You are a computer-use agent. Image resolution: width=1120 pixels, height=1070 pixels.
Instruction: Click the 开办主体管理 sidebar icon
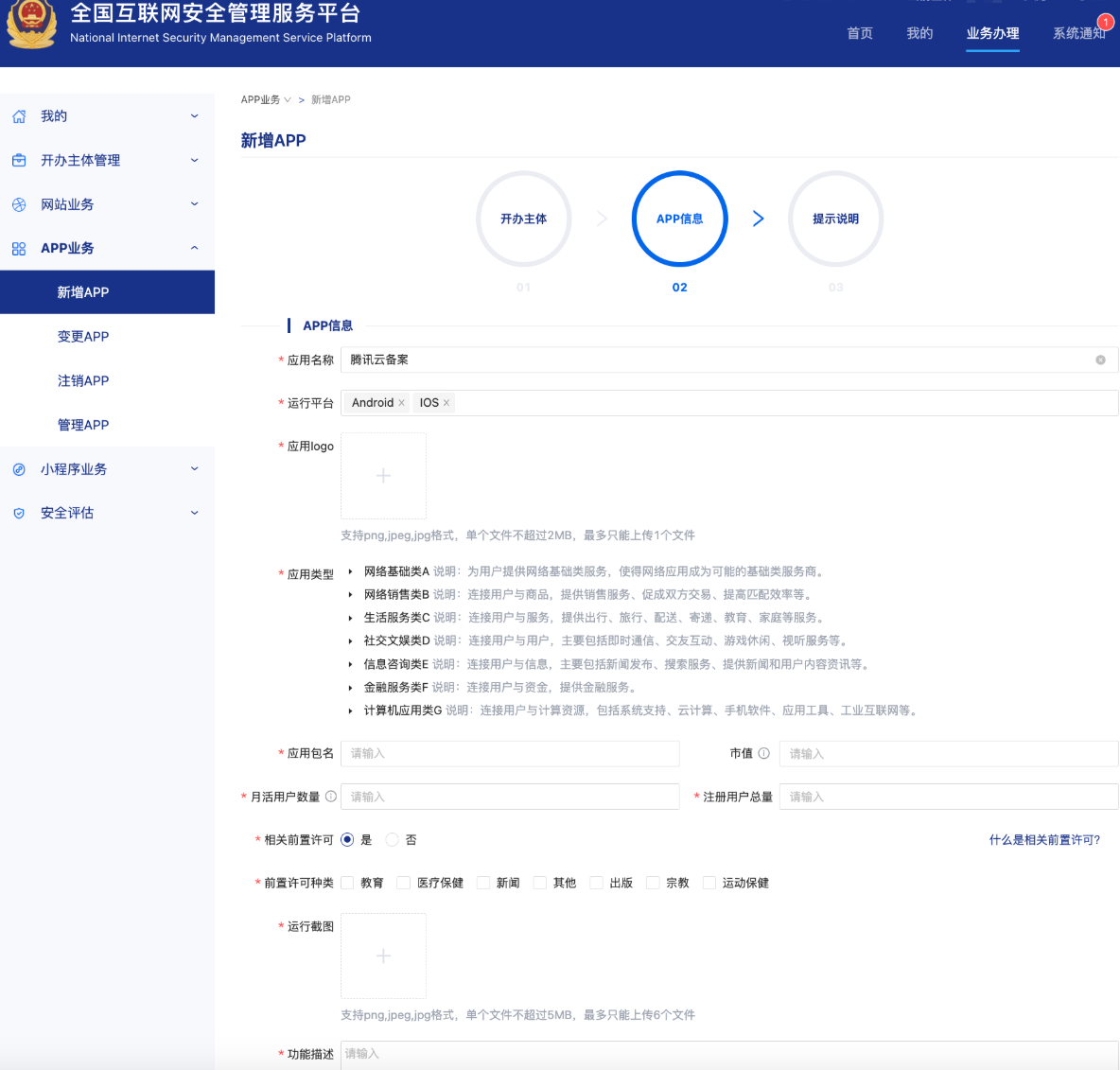pyautogui.click(x=19, y=161)
